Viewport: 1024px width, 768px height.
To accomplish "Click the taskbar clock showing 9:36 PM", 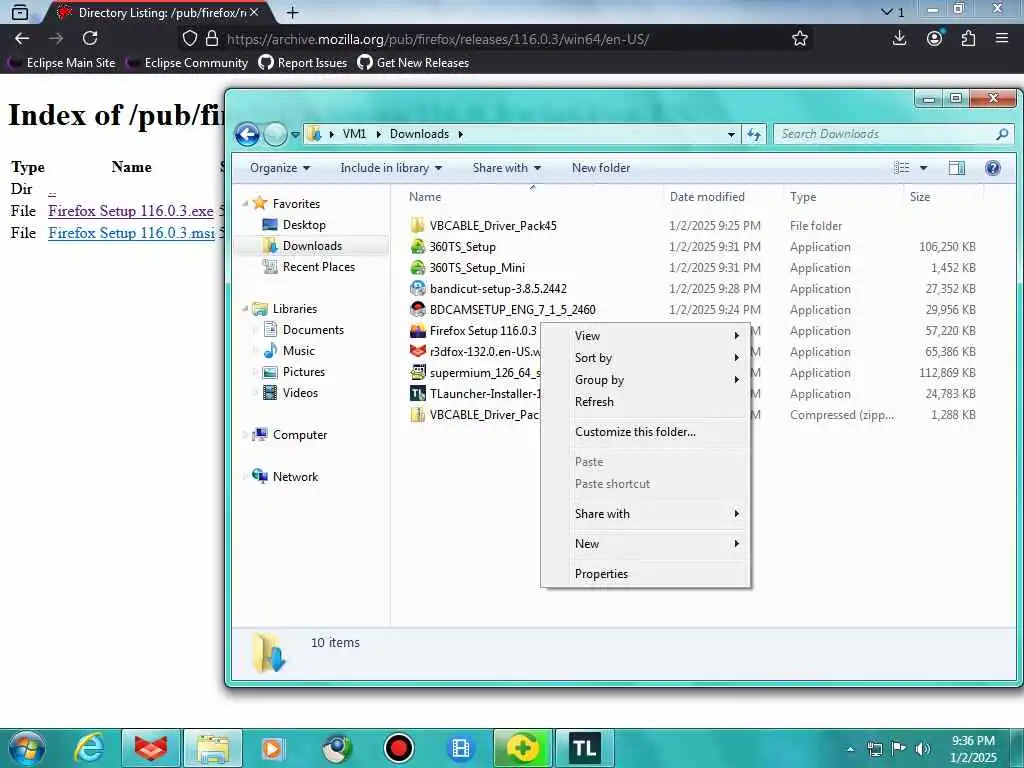I will point(972,749).
